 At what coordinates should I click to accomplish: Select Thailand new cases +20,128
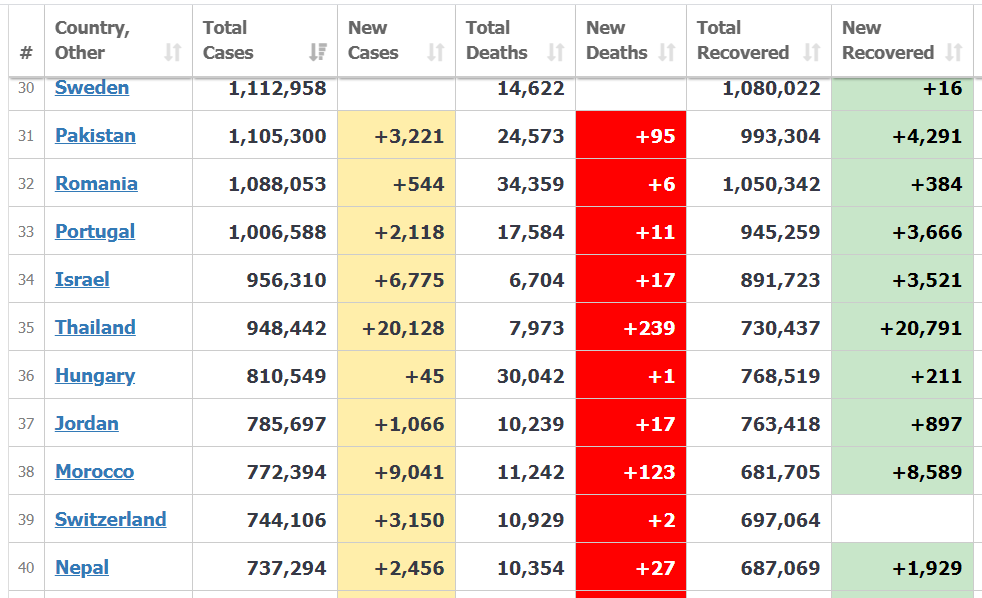click(x=403, y=328)
